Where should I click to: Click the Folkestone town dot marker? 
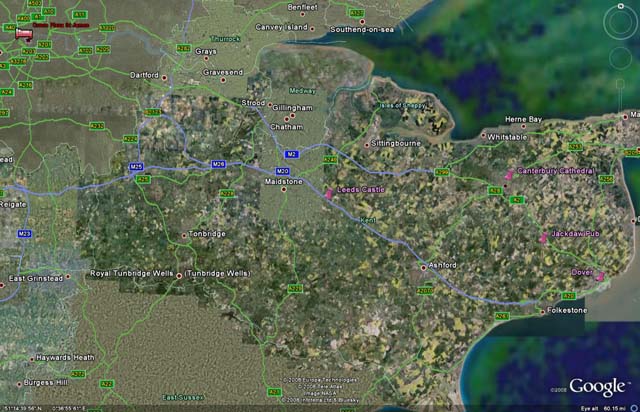click(542, 312)
